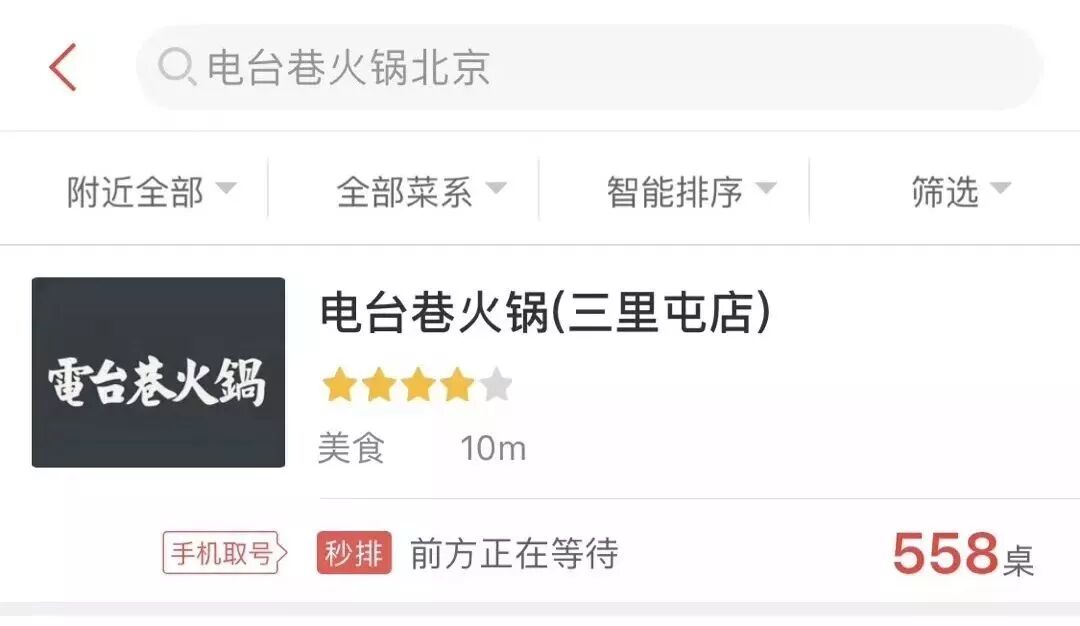Expand the 全部菜系 filter
The height and width of the screenshot is (626, 1080).
tap(421, 191)
